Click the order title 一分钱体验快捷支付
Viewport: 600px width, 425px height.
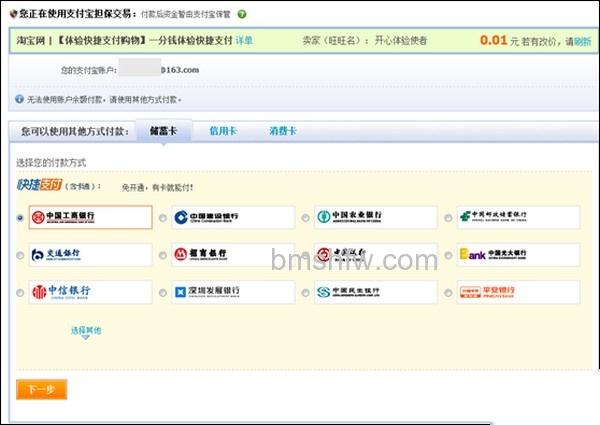(191, 40)
